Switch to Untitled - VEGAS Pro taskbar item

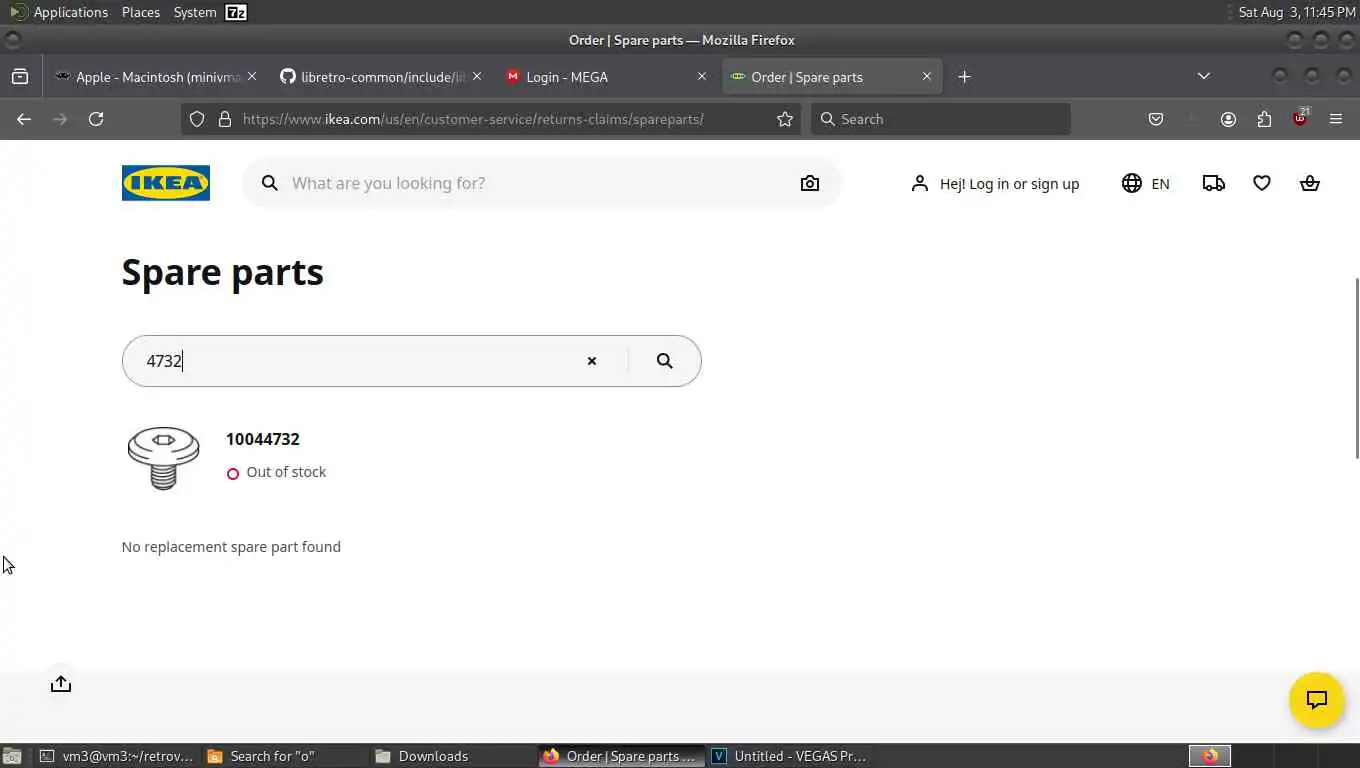(x=790, y=756)
